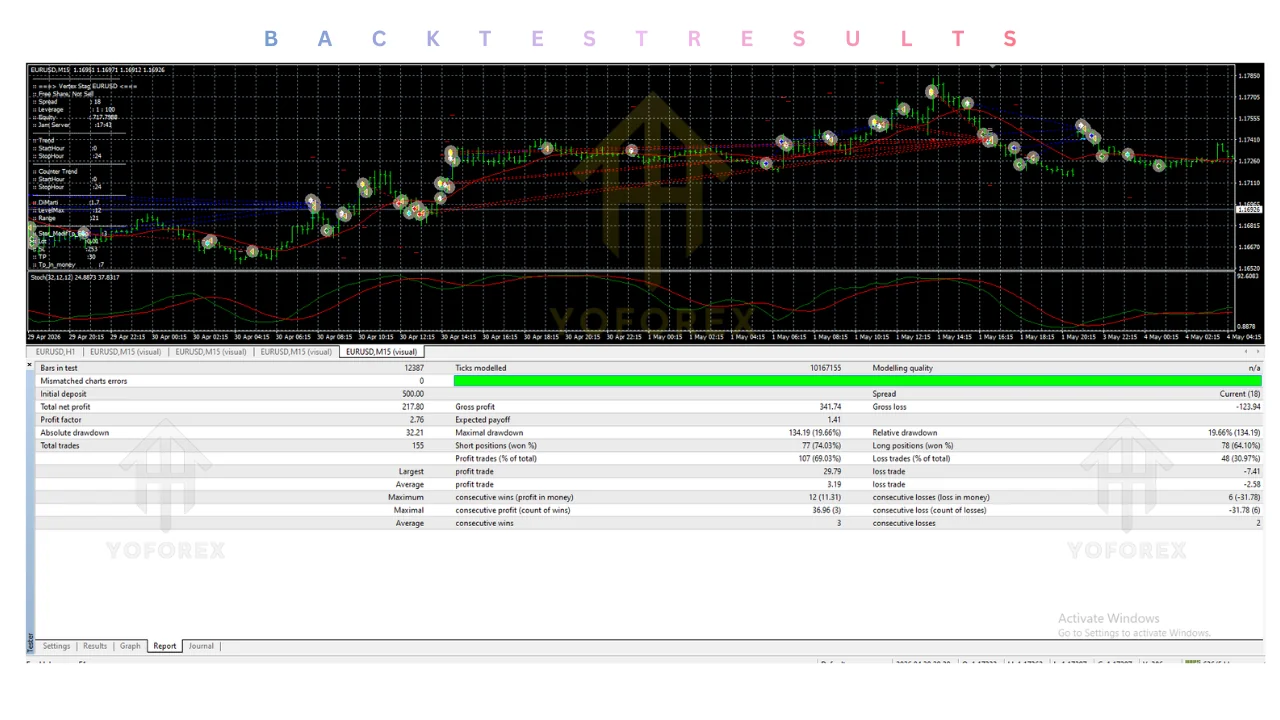The height and width of the screenshot is (720, 1280).
Task: Click consecutive losses value 6 (-31.78)
Action: coord(1245,497)
